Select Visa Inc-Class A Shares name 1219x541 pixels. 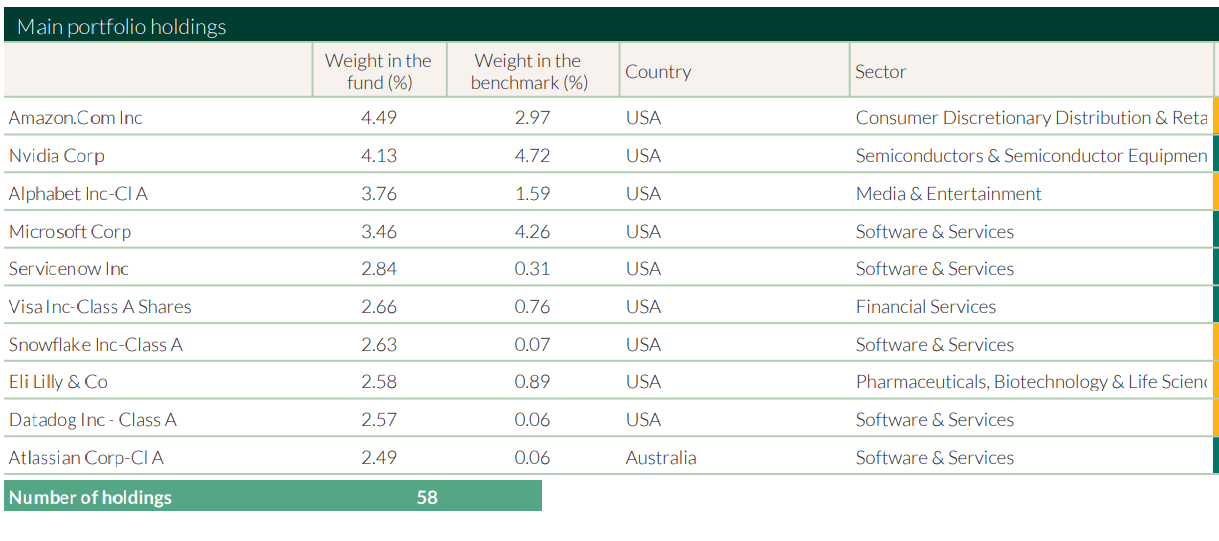click(100, 307)
